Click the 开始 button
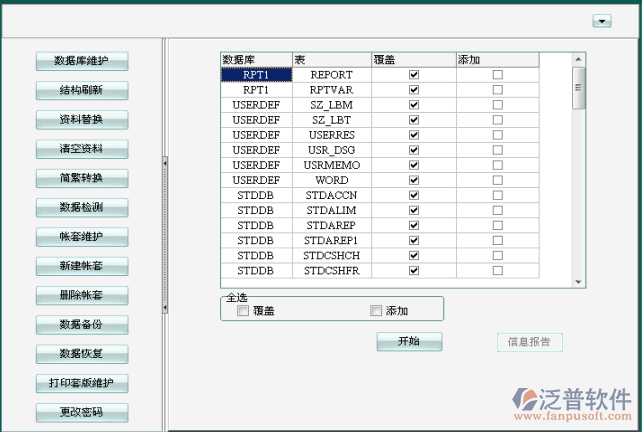The height and width of the screenshot is (432, 642). 408,342
